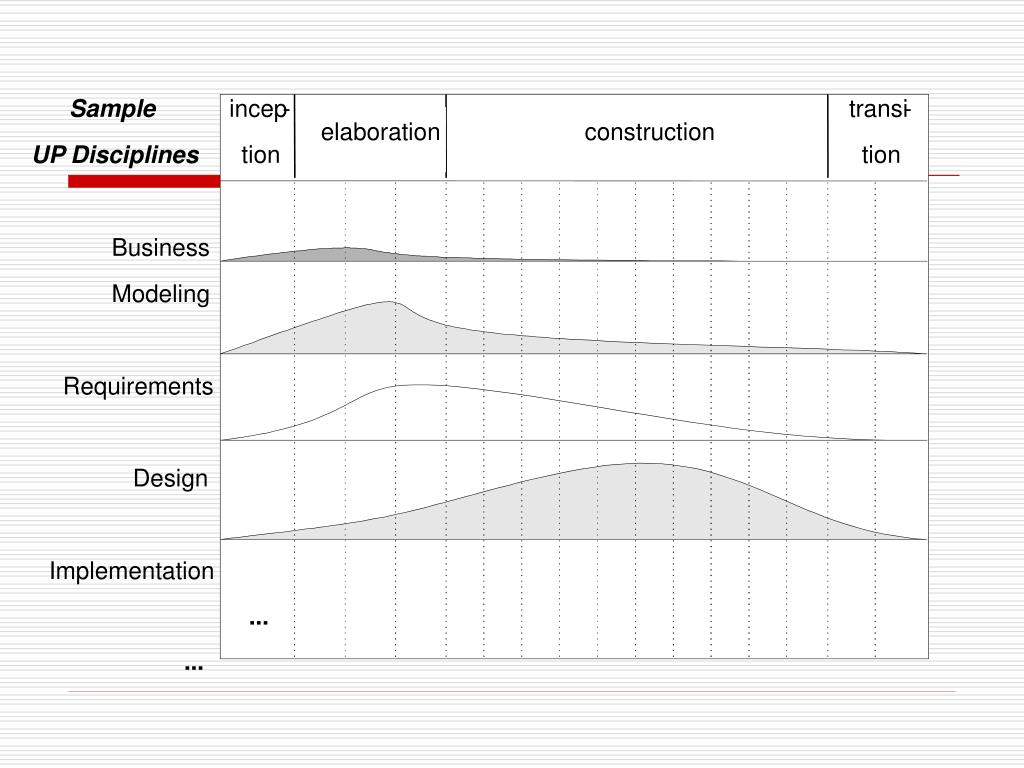This screenshot has height=768, width=1024.
Task: Click the dark gray Business curve peak
Action: click(343, 254)
